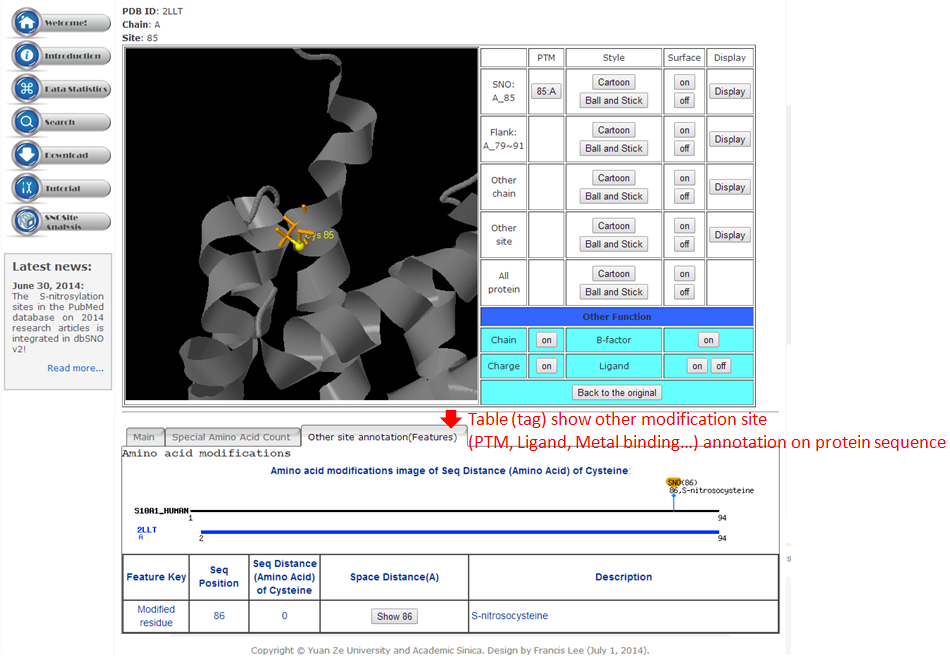Set Other chain style to Ball and Stick
The width and height of the screenshot is (950, 664).
[614, 196]
